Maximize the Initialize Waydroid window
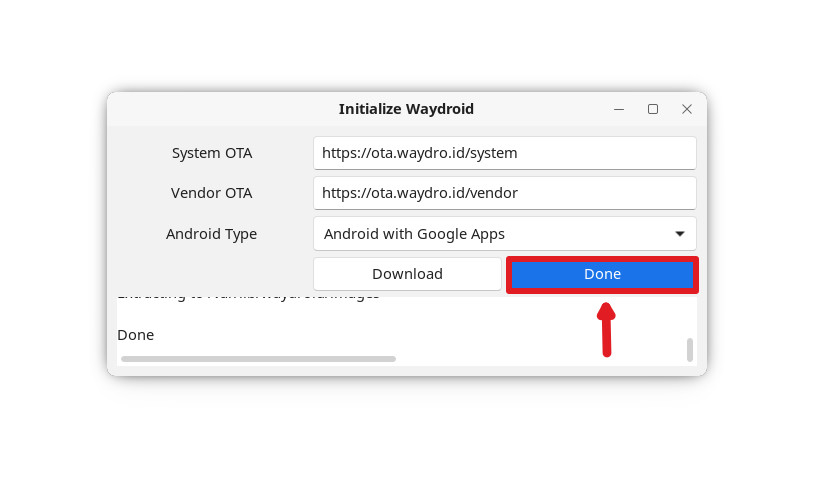The width and height of the screenshot is (814, 498). (x=653, y=109)
